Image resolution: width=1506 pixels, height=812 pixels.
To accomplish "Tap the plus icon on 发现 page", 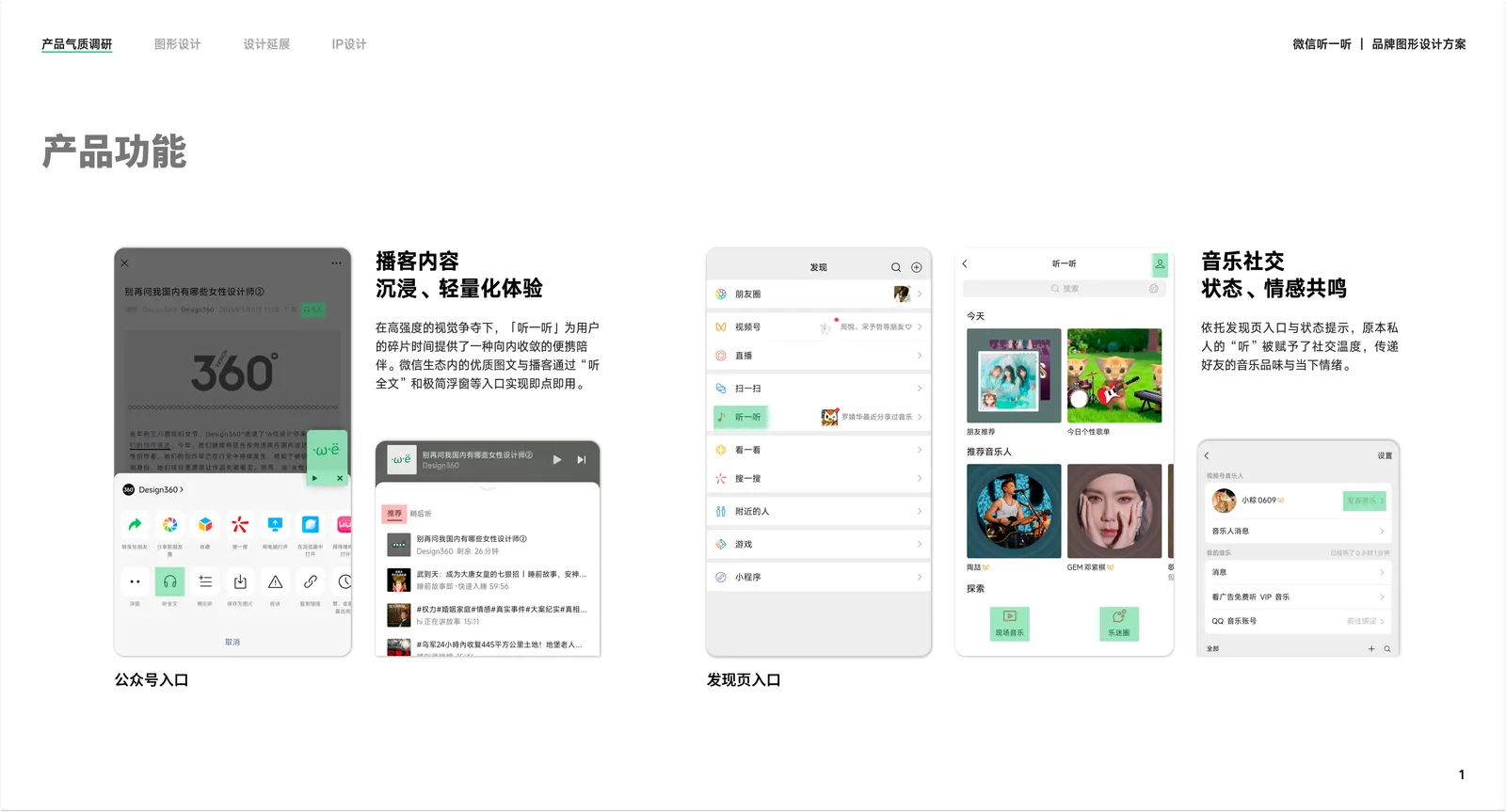I will pyautogui.click(x=917, y=267).
